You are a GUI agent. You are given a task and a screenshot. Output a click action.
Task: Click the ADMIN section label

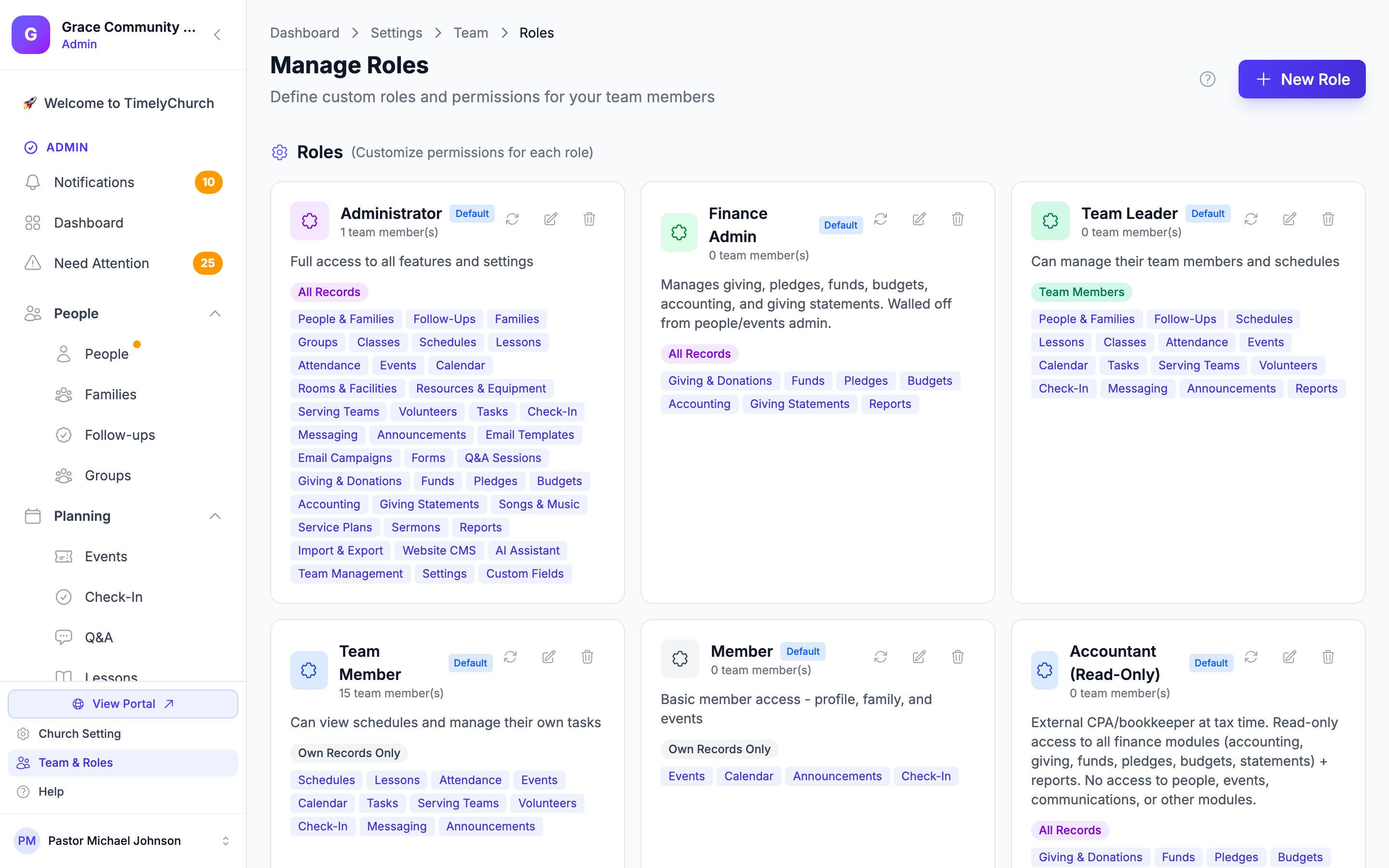point(67,147)
